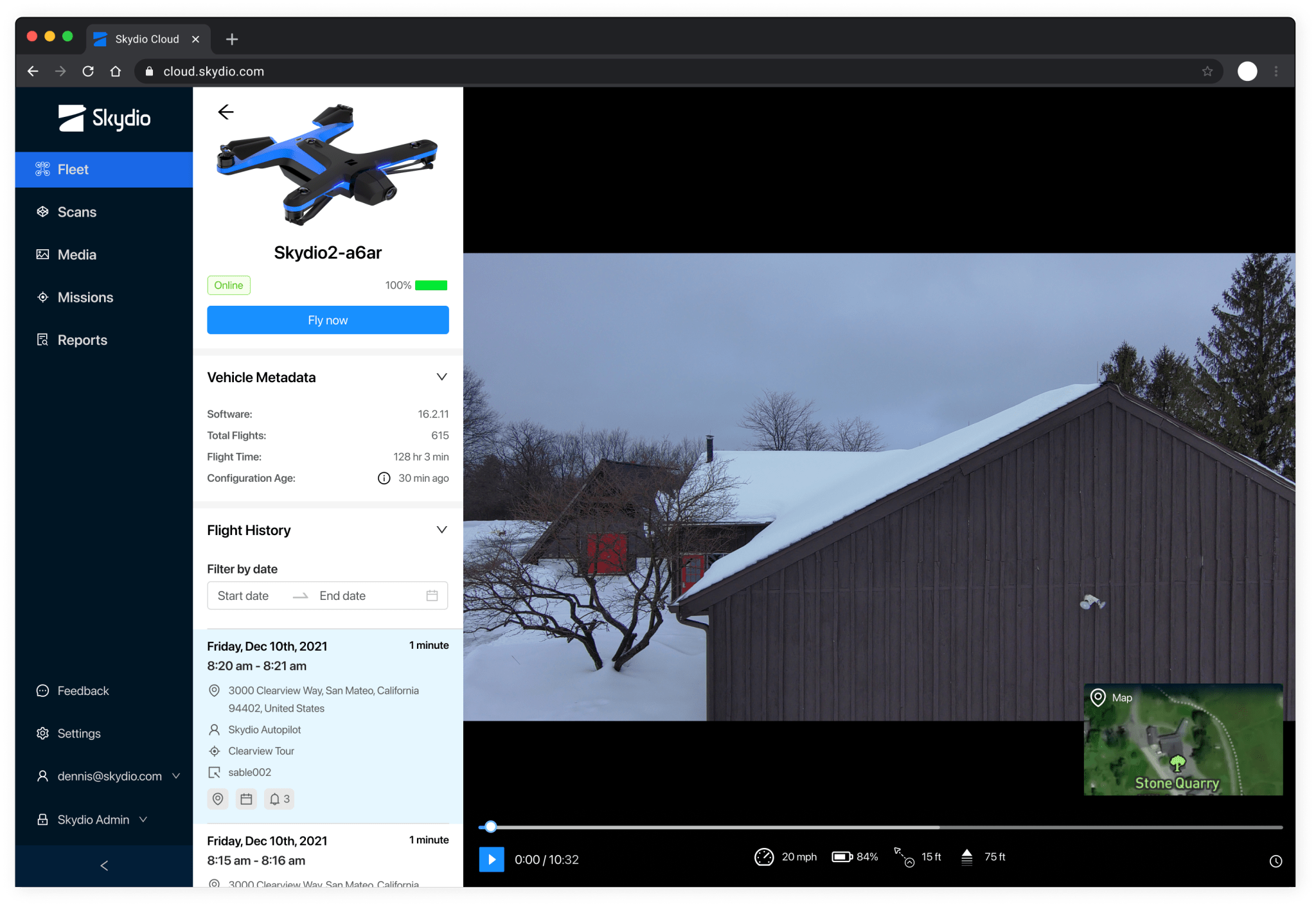
Task: Click the browser home icon
Action: 116,71
